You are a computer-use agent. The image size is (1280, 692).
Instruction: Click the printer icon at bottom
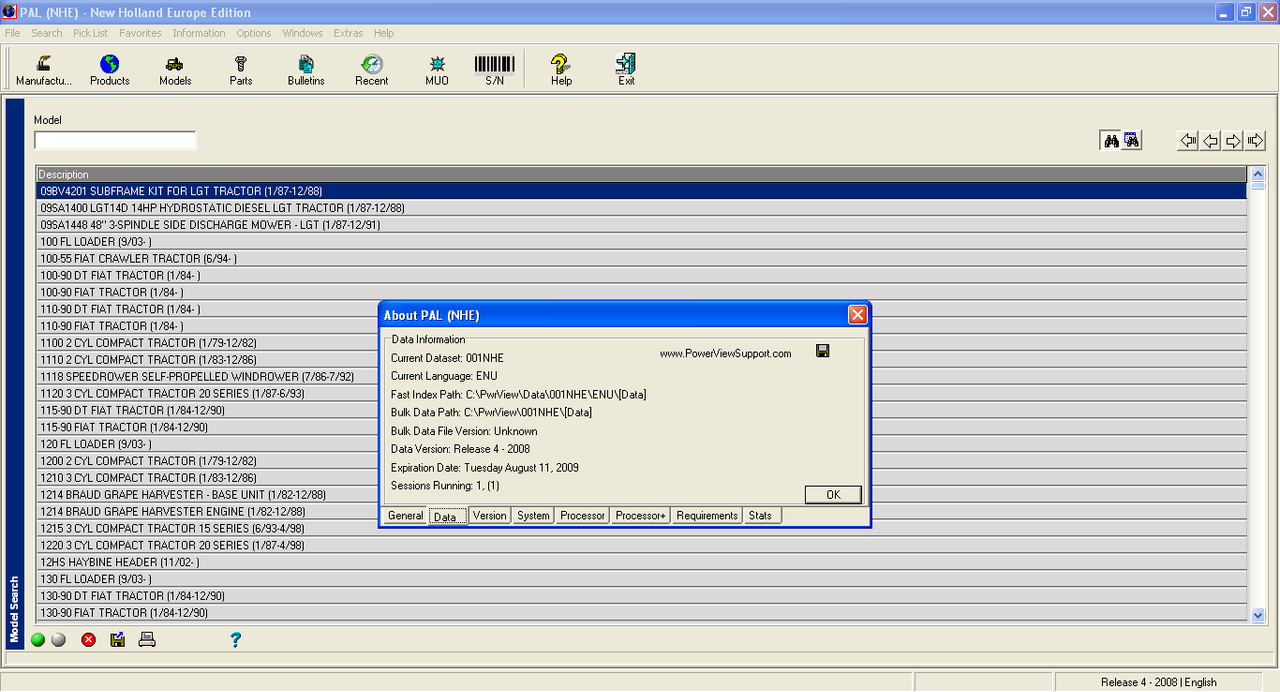pos(147,640)
